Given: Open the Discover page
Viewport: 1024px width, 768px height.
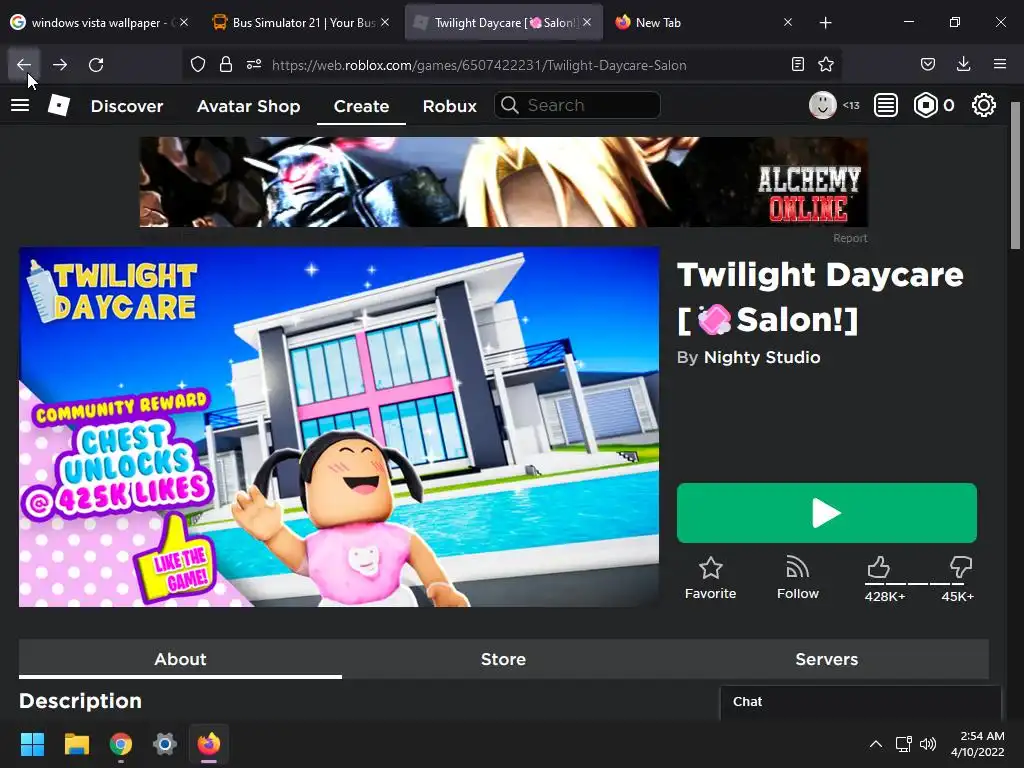Looking at the screenshot, I should 127,106.
